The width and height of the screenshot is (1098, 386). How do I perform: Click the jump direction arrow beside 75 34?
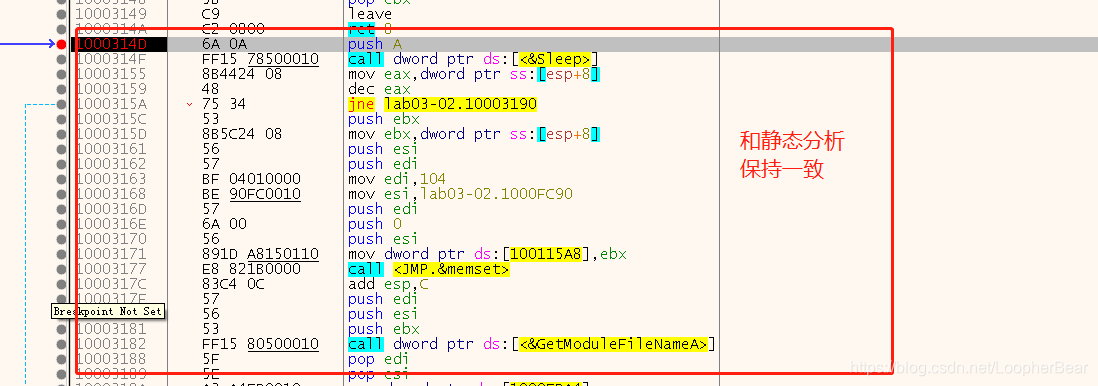tap(189, 104)
